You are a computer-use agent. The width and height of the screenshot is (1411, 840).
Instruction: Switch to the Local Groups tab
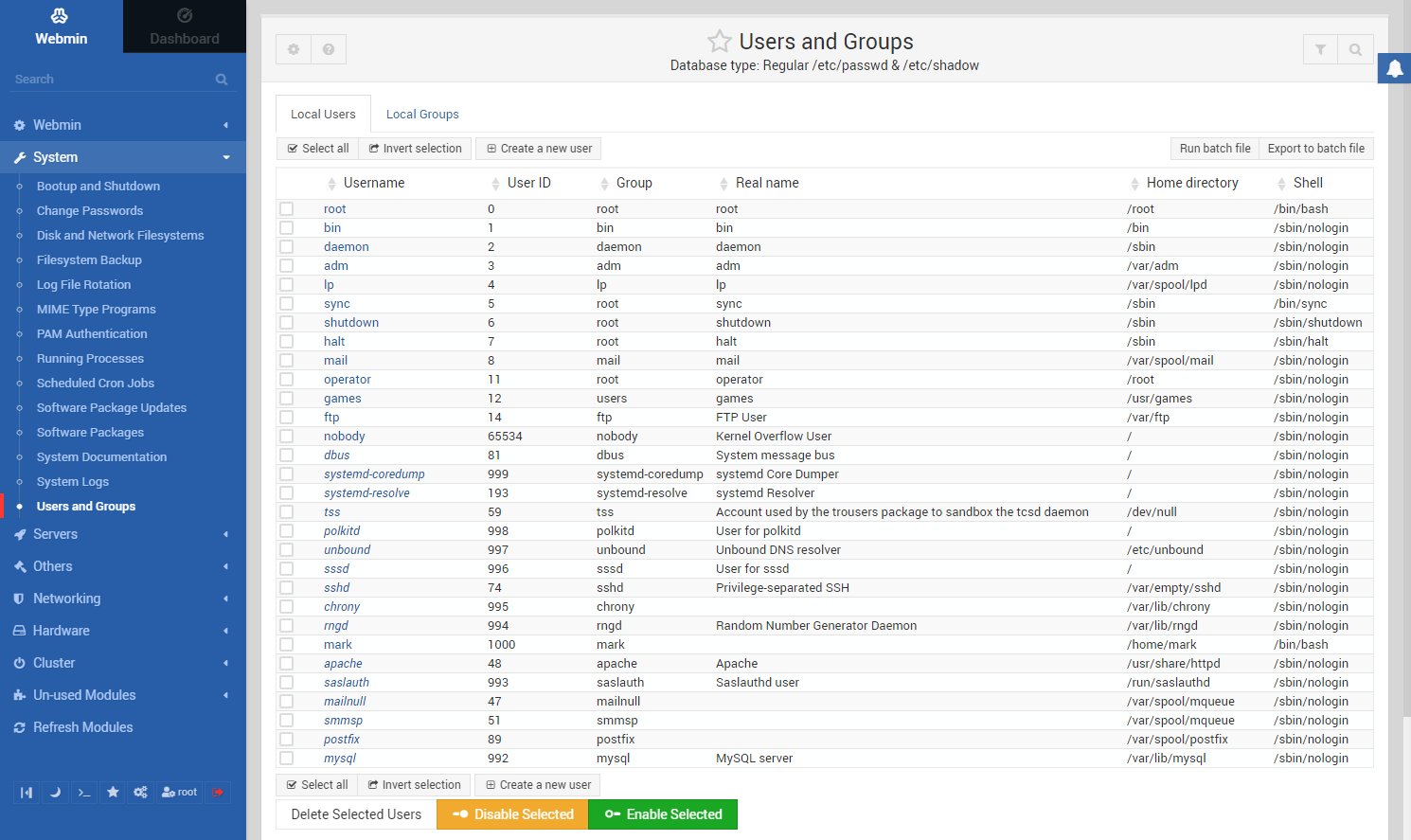click(422, 115)
